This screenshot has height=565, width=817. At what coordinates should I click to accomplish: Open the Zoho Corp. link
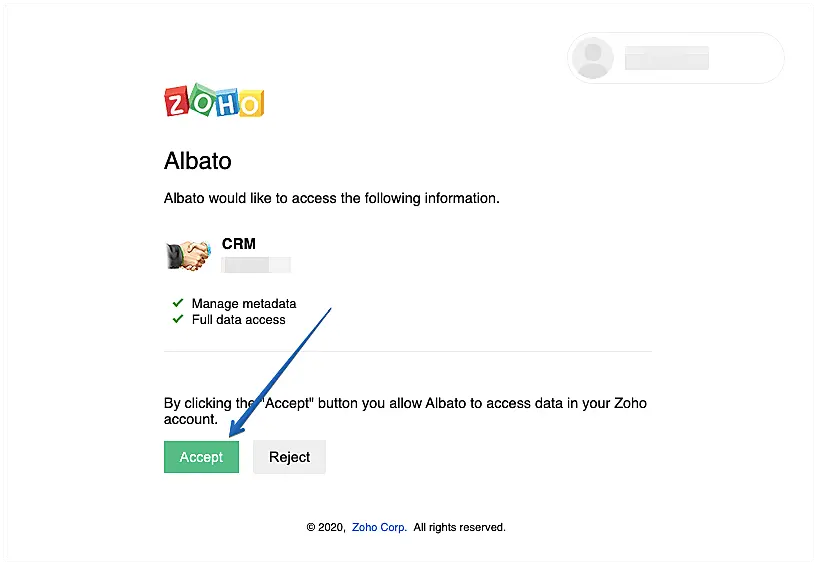click(379, 527)
